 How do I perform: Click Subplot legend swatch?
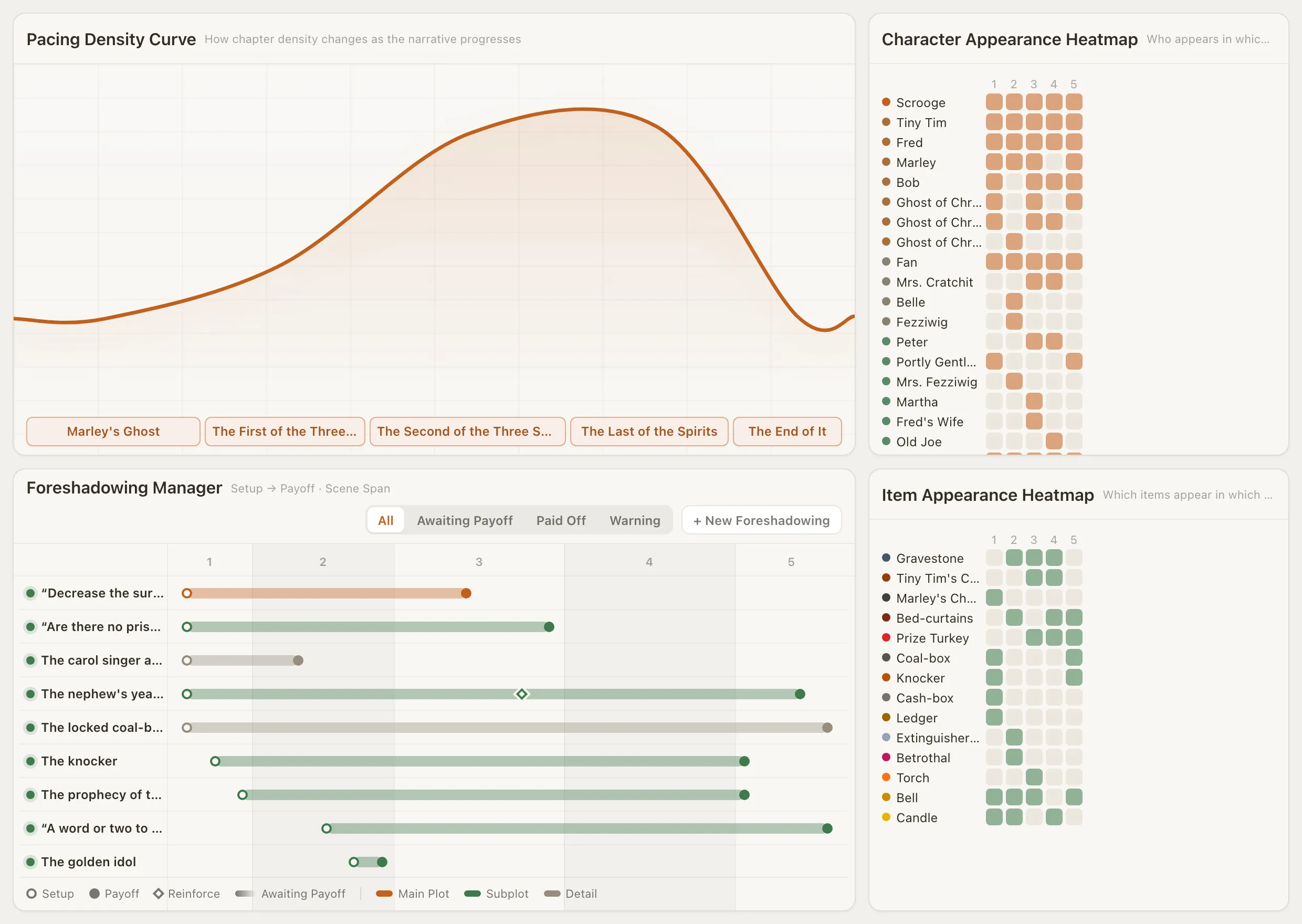pyautogui.click(x=472, y=894)
